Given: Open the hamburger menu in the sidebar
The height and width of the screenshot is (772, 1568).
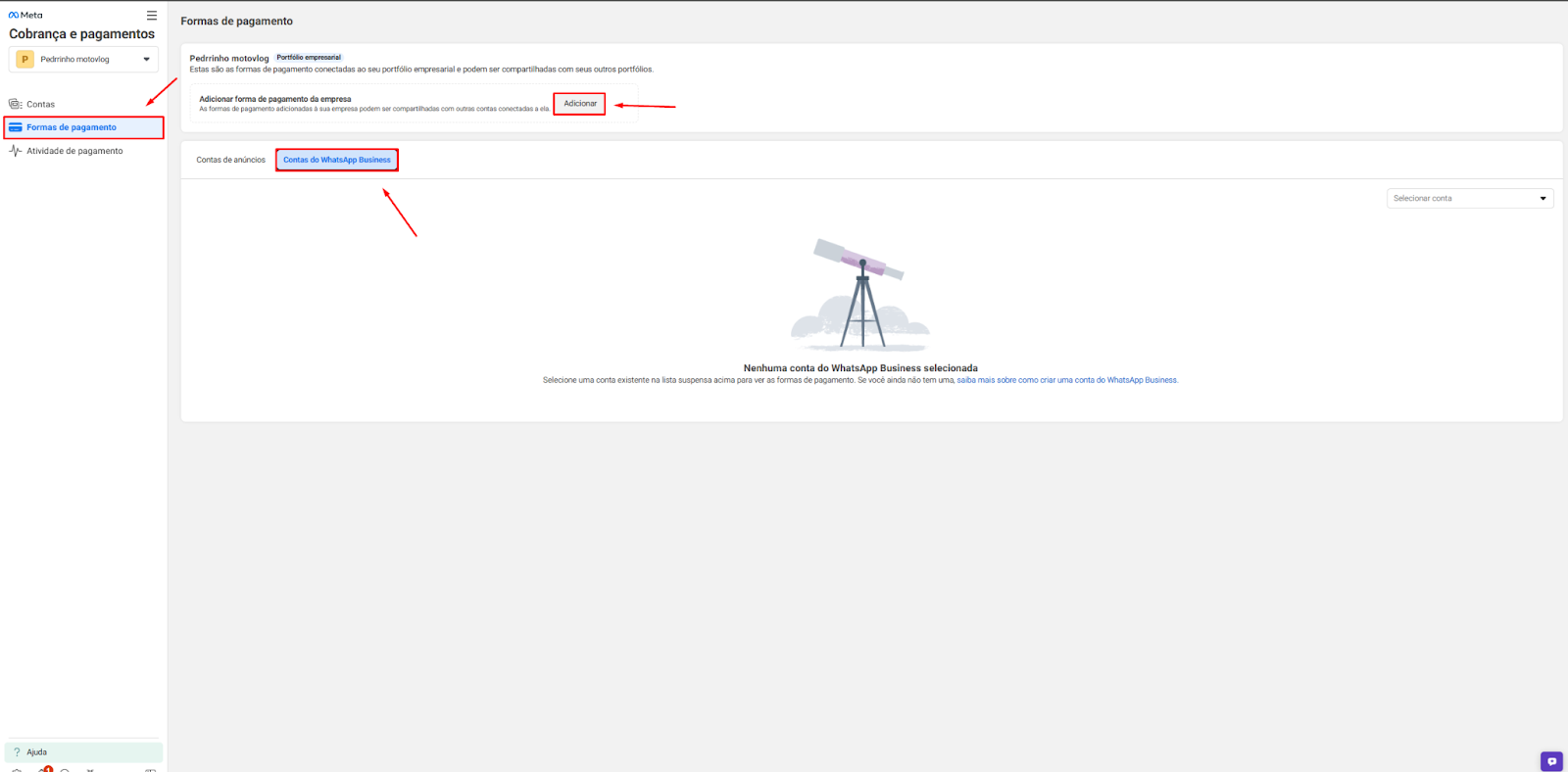Looking at the screenshot, I should pyautogui.click(x=152, y=15).
